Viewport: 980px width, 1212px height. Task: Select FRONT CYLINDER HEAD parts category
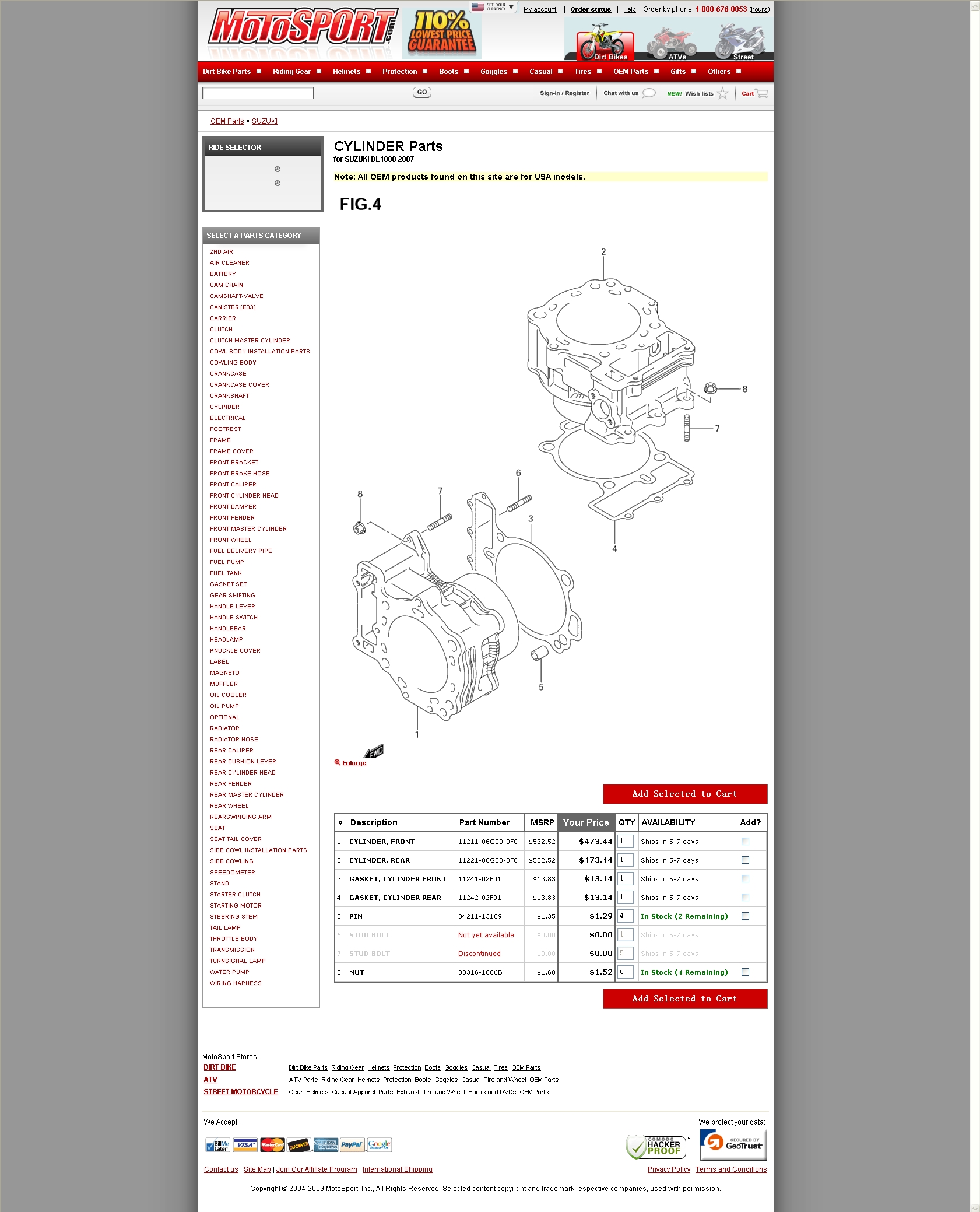tap(244, 496)
